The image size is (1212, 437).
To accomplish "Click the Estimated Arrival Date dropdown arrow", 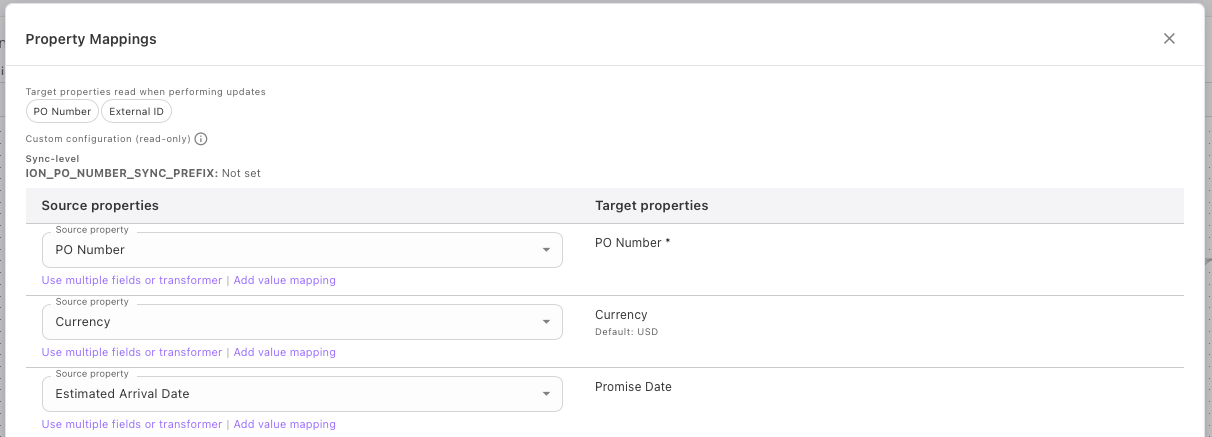I will [546, 394].
